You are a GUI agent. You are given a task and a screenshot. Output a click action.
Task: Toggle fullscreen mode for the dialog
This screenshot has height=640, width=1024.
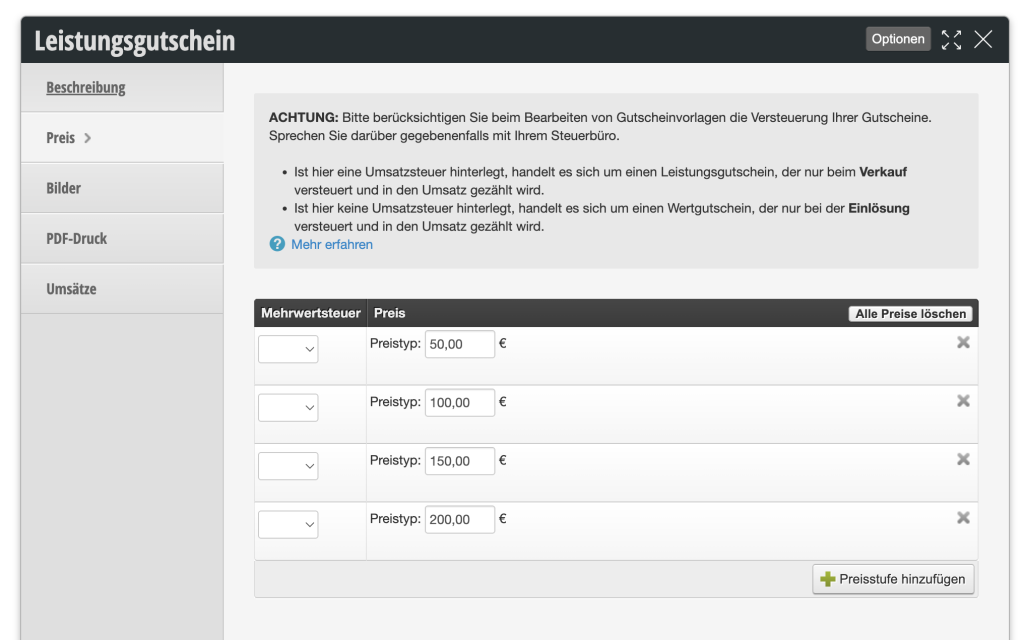pyautogui.click(x=951, y=39)
